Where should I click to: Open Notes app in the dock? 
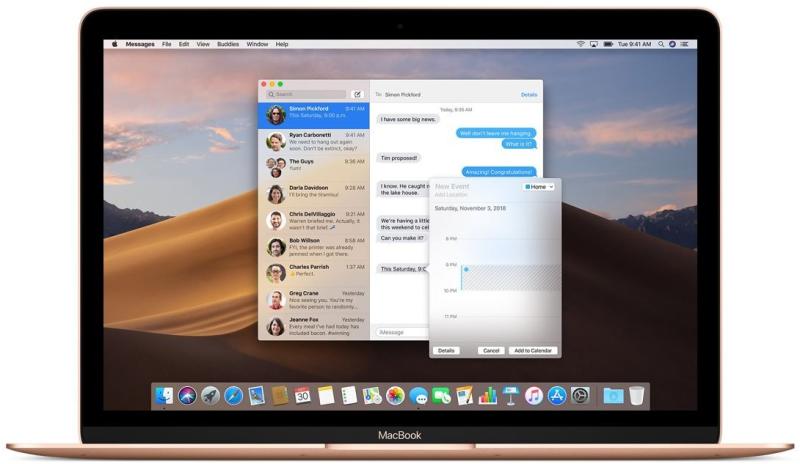pos(326,396)
